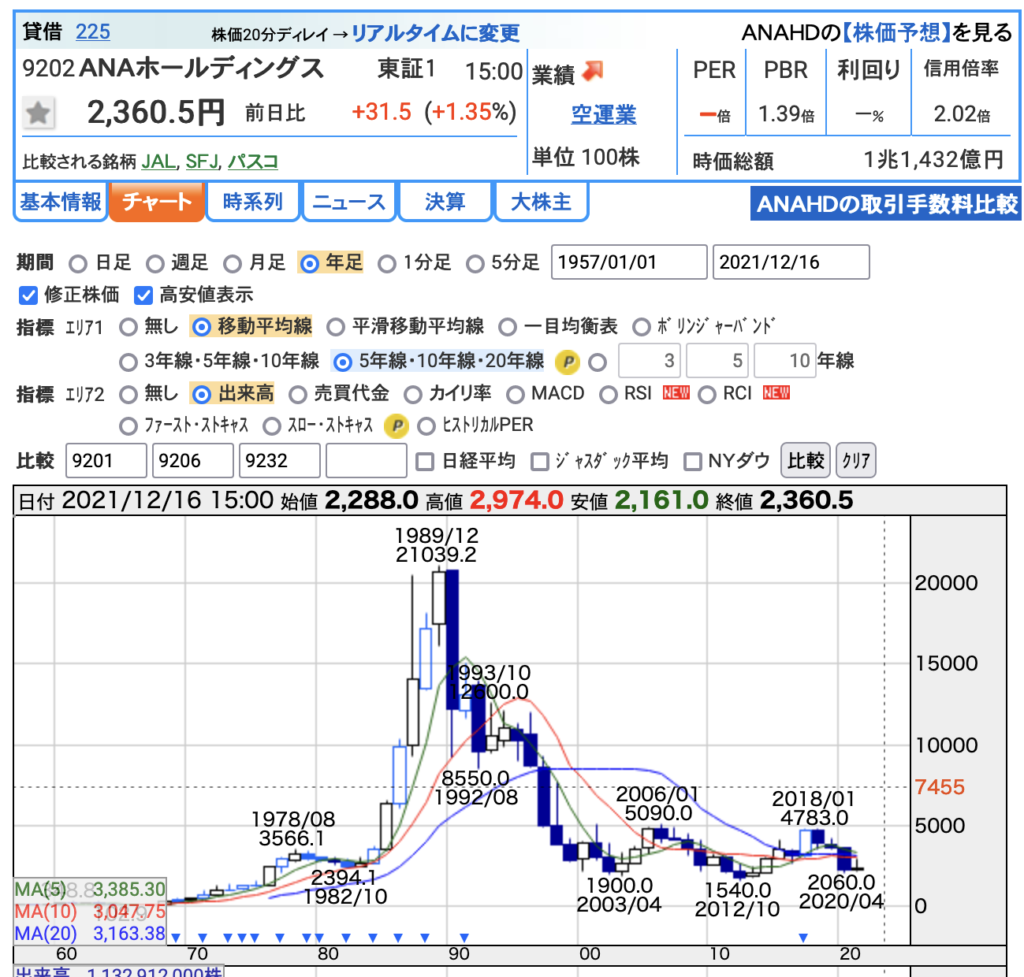Switch to the 決算 tab
The image size is (1024, 977).
click(445, 202)
